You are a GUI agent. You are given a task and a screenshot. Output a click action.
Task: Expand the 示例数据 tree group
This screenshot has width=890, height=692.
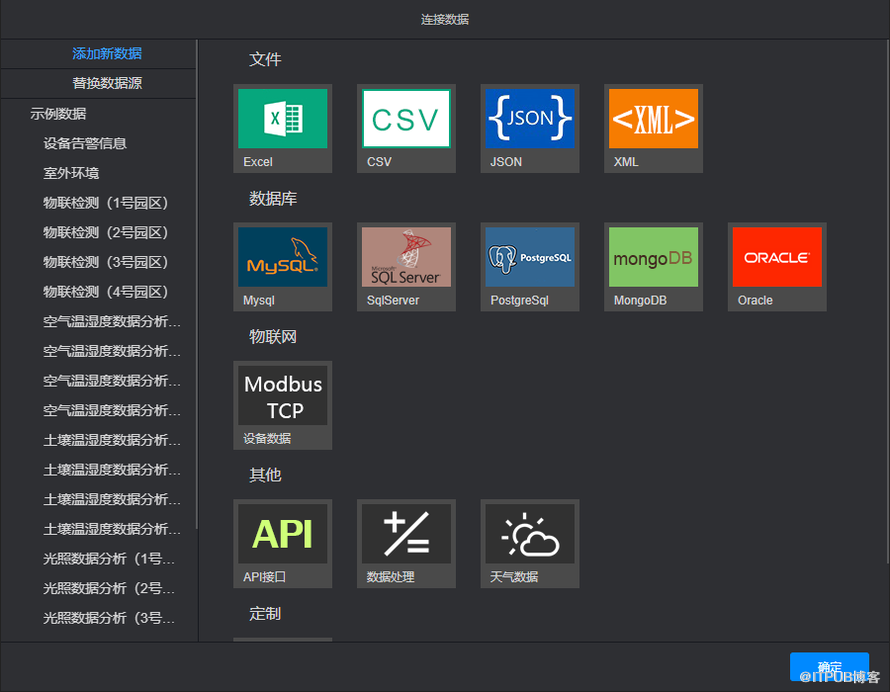pyautogui.click(x=58, y=114)
